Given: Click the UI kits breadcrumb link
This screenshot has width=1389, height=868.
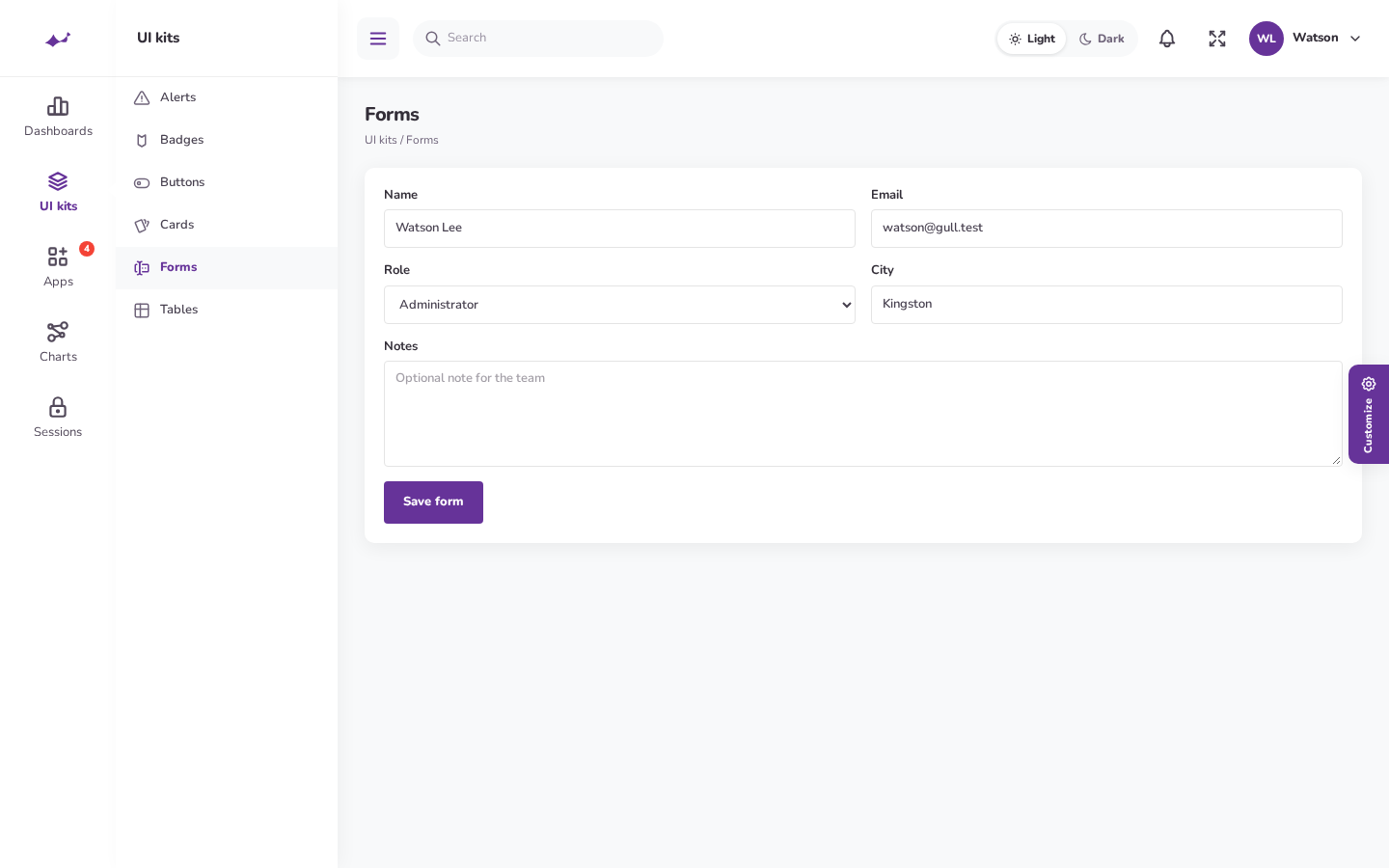Looking at the screenshot, I should (381, 140).
